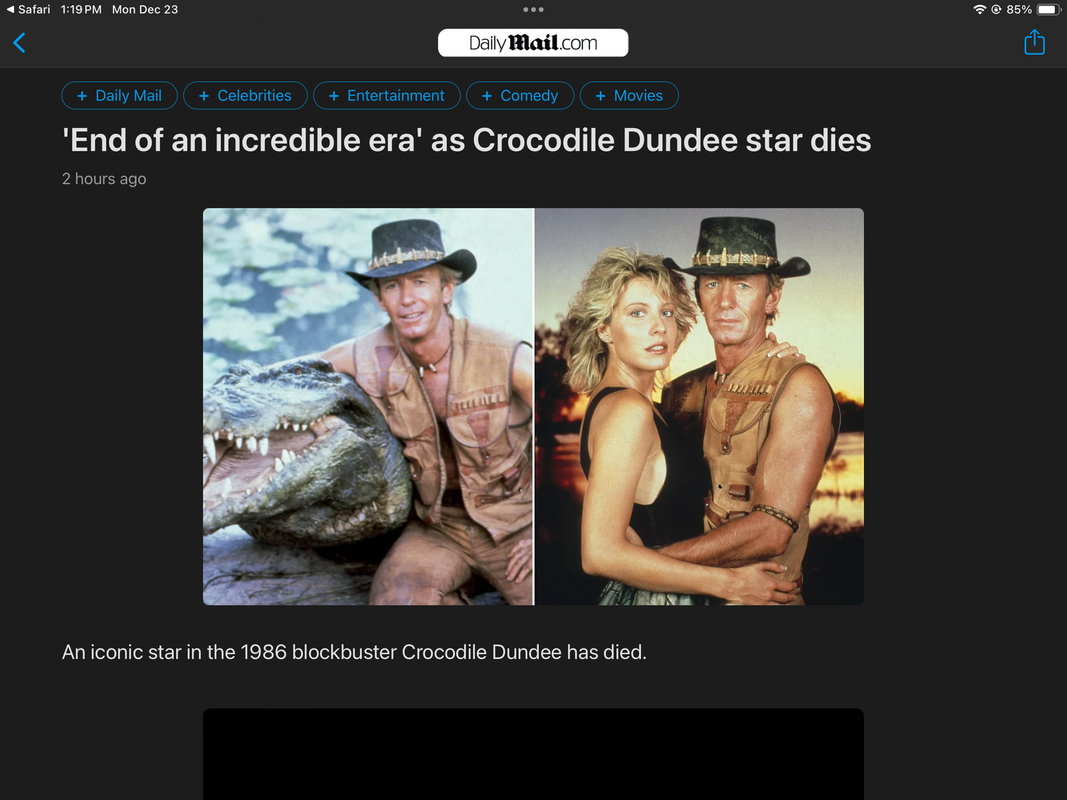Image resolution: width=1067 pixels, height=800 pixels.
Task: Tap the orientation lock status icon
Action: pos(996,10)
